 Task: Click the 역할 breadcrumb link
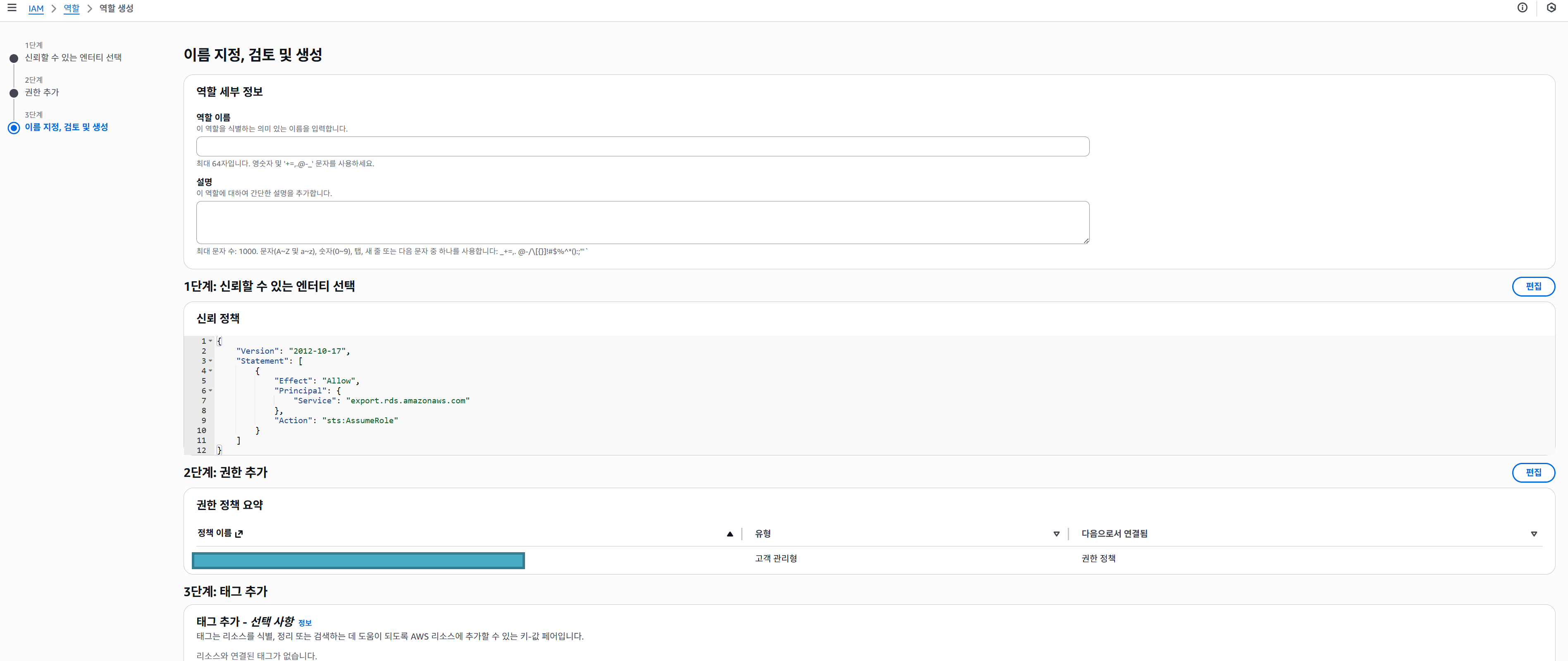(x=71, y=9)
